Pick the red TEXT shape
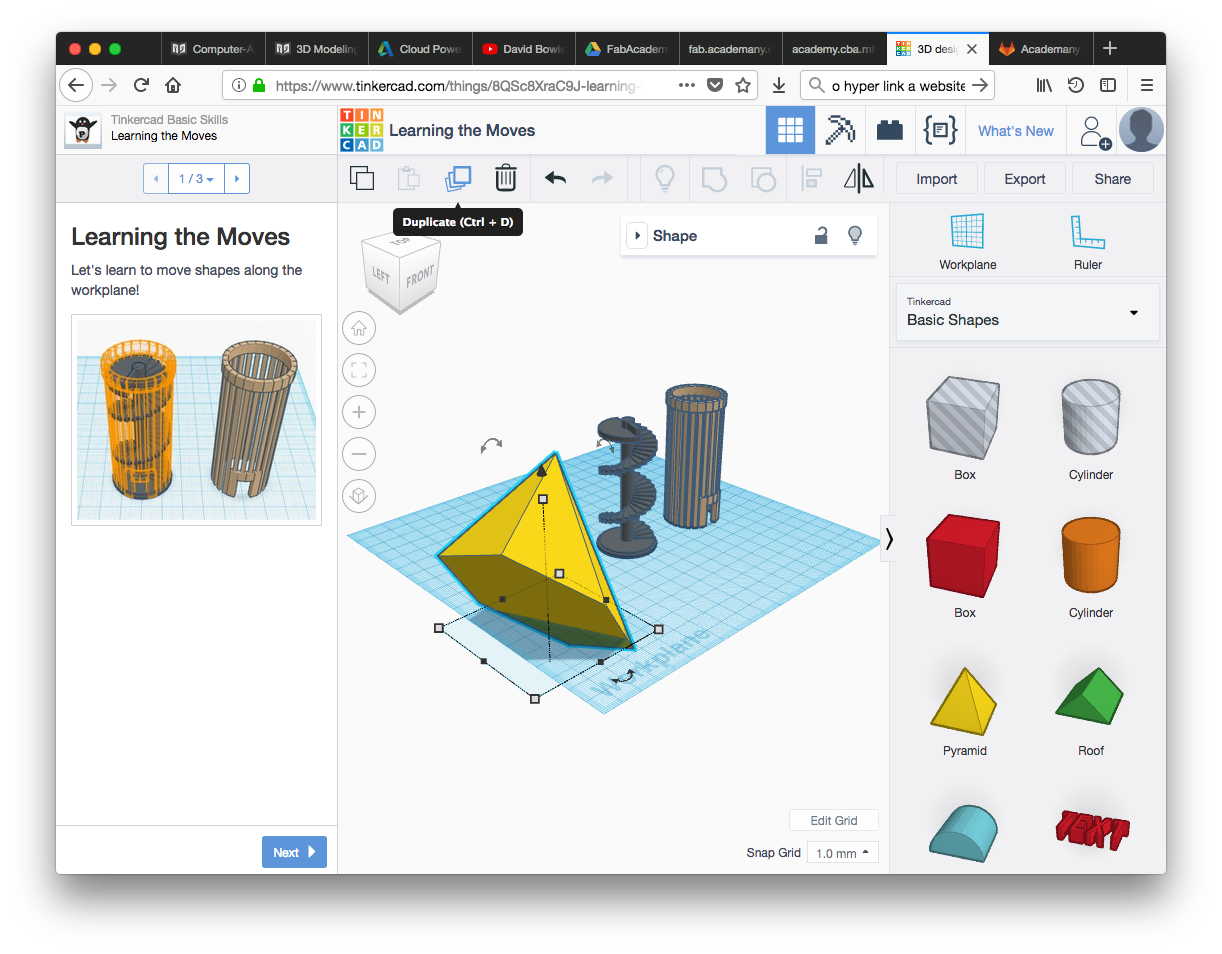This screenshot has height=954, width=1222. (1091, 829)
